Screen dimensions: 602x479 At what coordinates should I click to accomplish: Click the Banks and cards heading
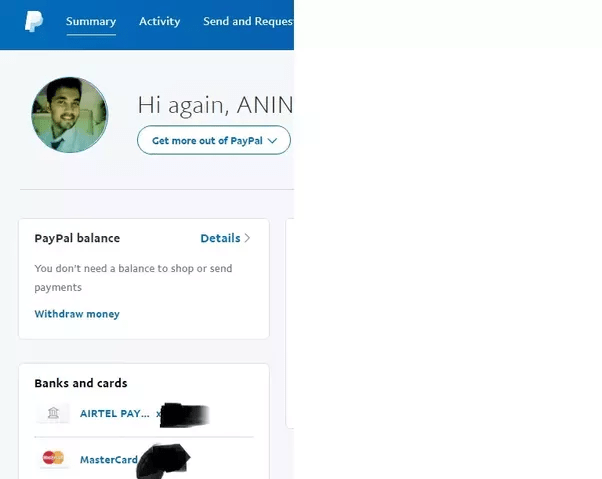[x=81, y=383]
